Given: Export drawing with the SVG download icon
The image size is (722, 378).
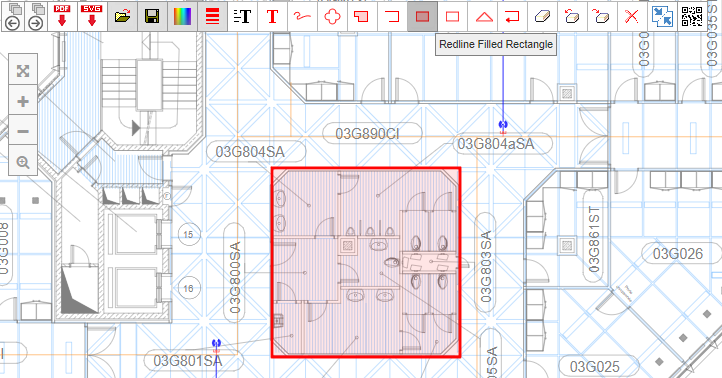Looking at the screenshot, I should (92, 16).
